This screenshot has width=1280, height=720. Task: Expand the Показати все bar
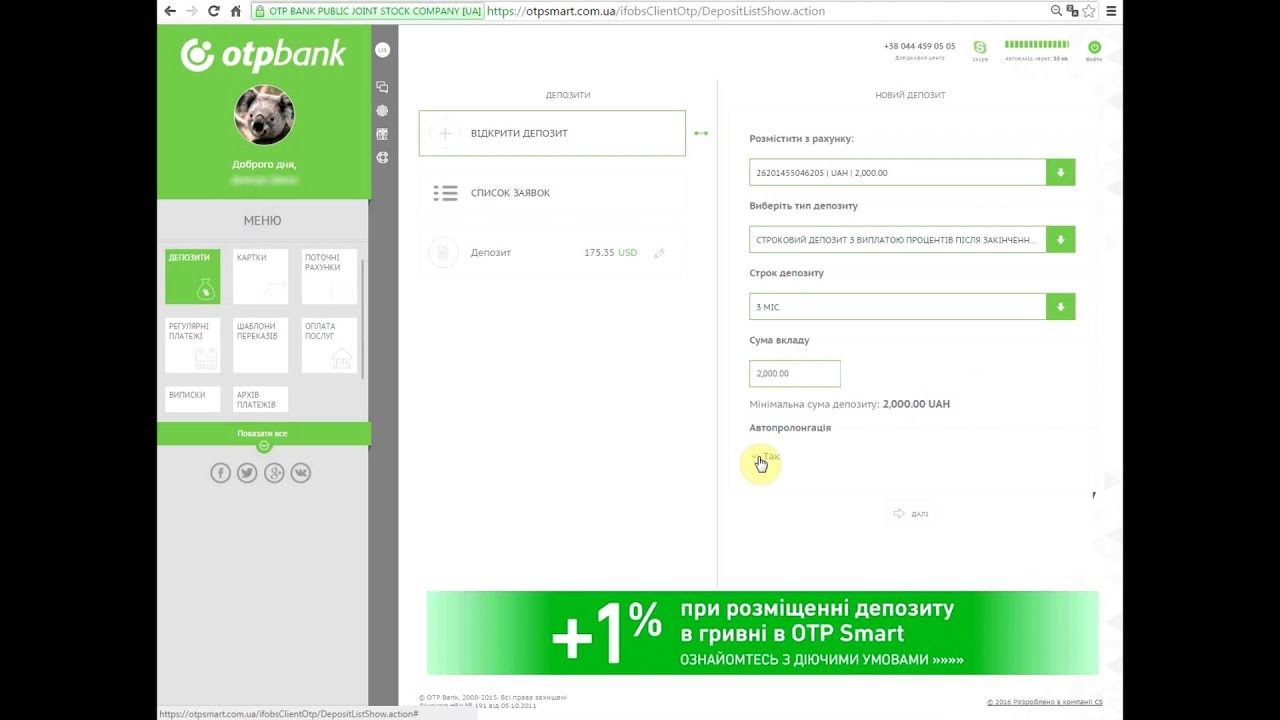pyautogui.click(x=264, y=434)
